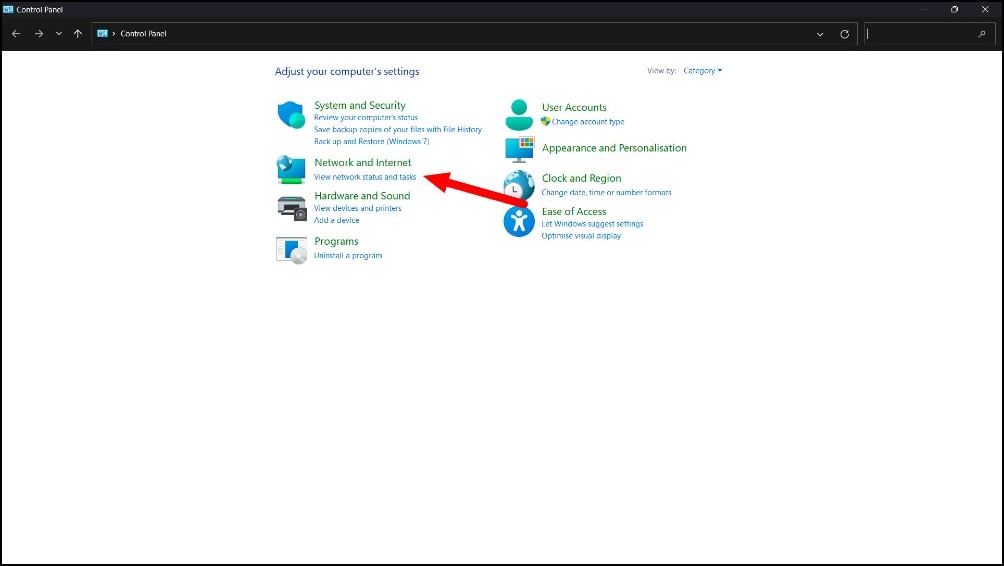Screen dimensions: 1004x566
Task: Open User Accounts heading link
Action: coord(574,108)
